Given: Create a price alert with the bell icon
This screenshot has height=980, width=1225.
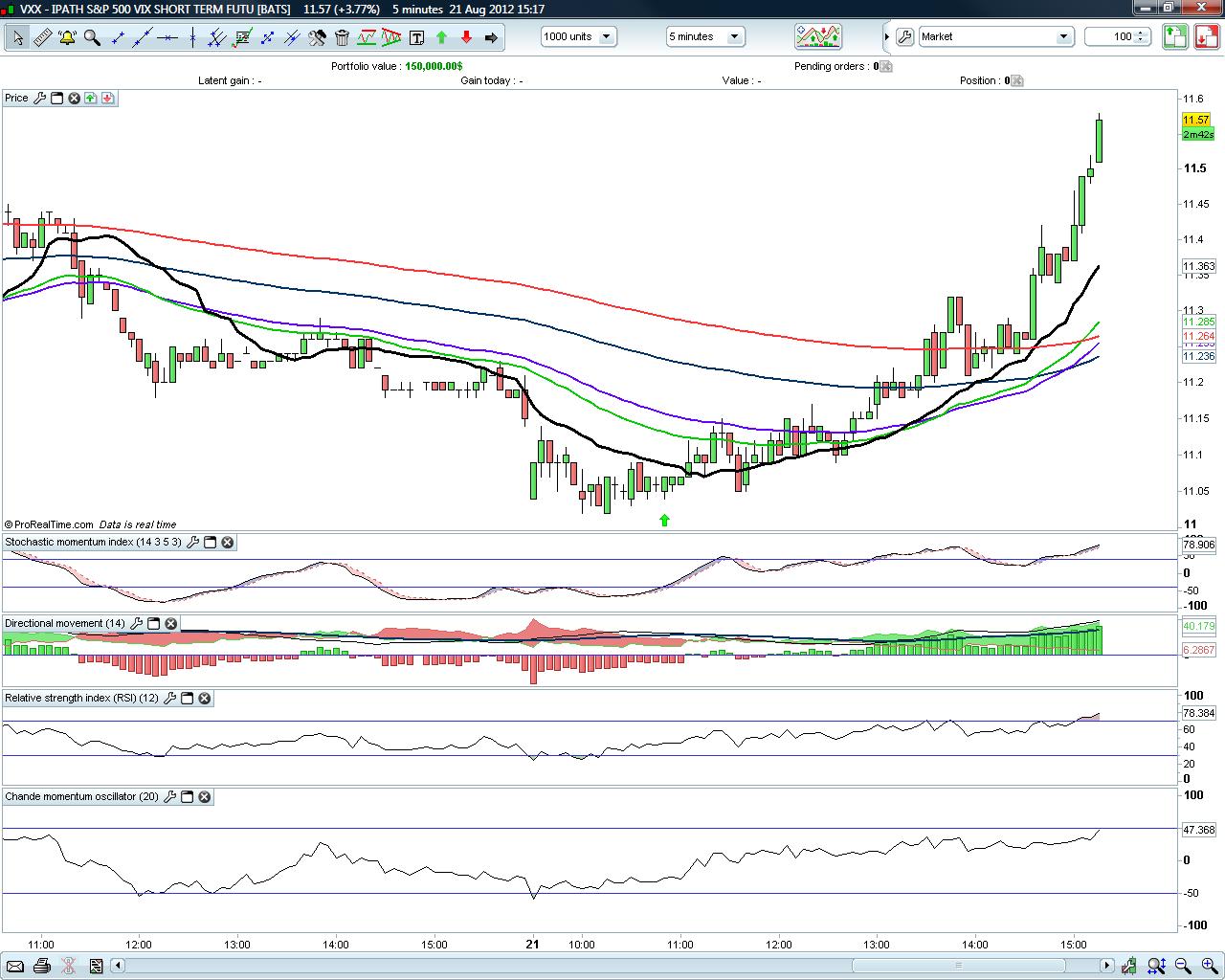Looking at the screenshot, I should 67,37.
